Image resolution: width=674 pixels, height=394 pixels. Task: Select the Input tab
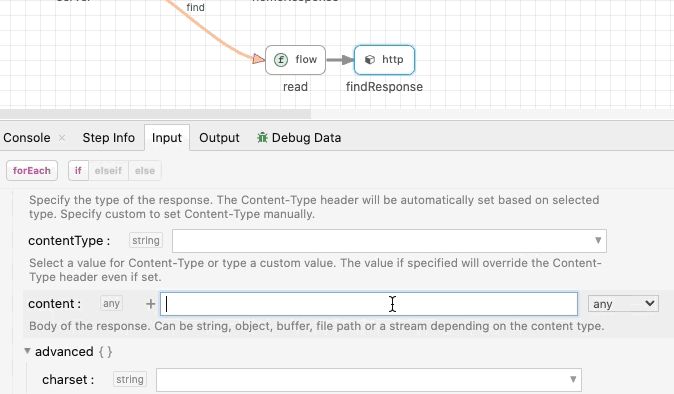[167, 137]
